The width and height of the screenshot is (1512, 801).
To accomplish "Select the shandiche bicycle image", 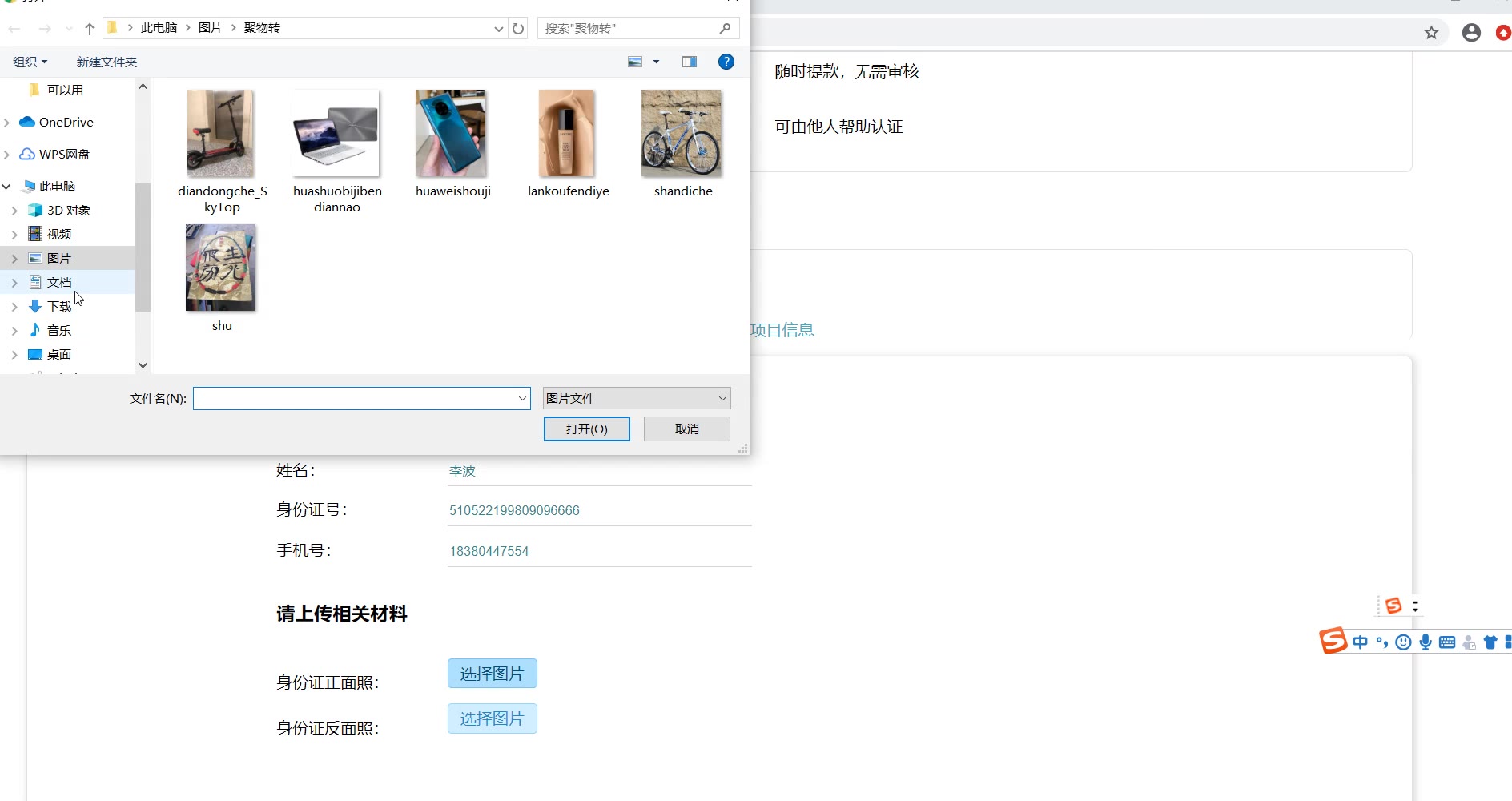I will click(683, 144).
